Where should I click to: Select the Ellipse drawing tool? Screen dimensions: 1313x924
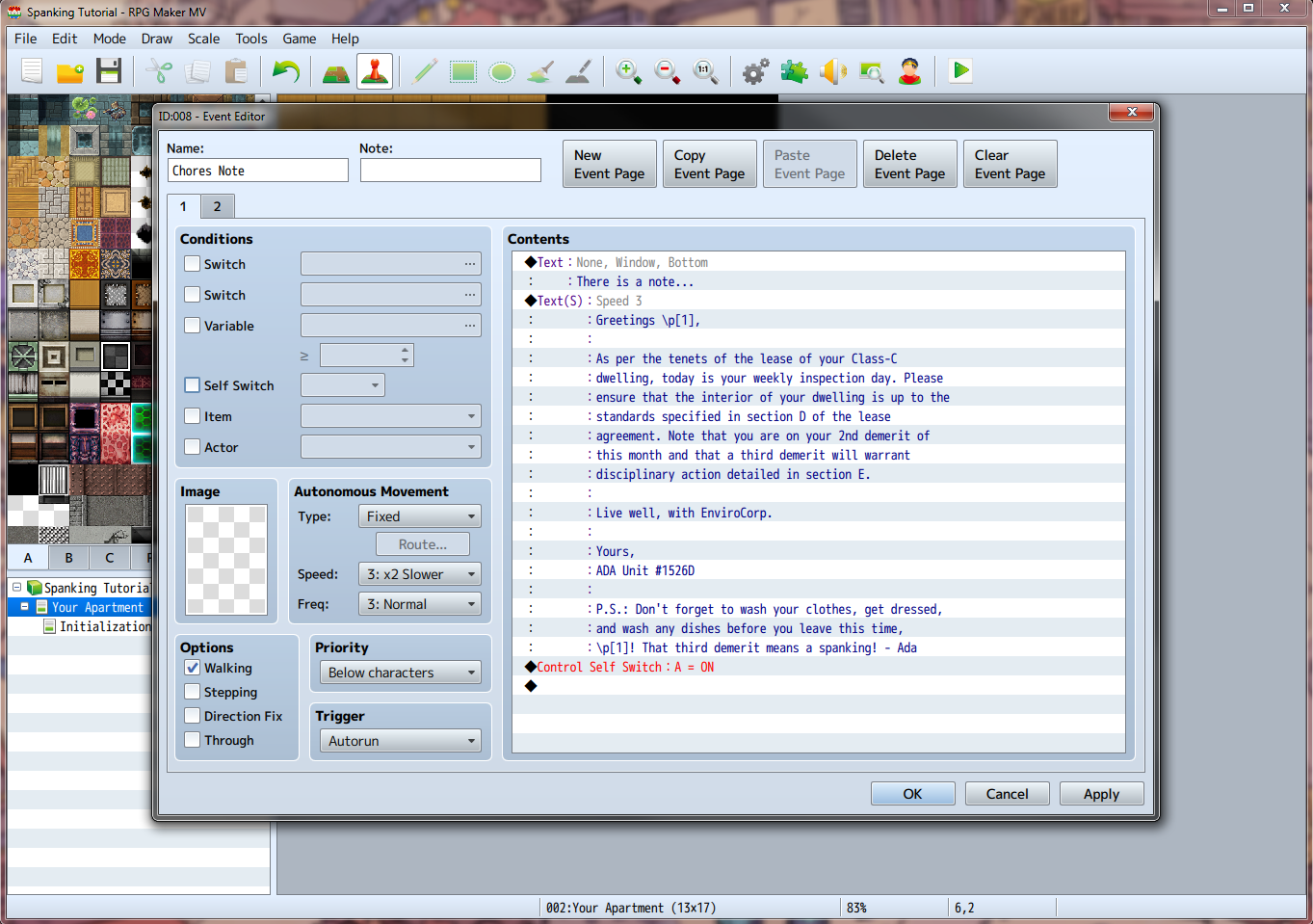click(x=502, y=71)
